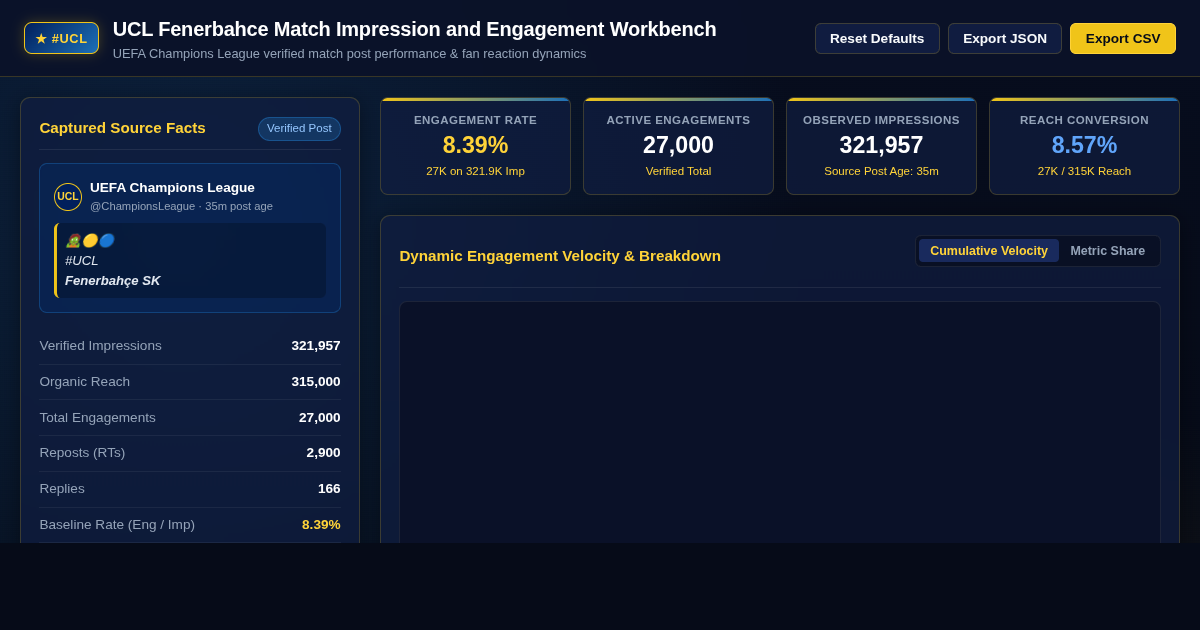Screen dimensions: 1200x630
Task: Click the workbench page title
Action: point(414,29)
